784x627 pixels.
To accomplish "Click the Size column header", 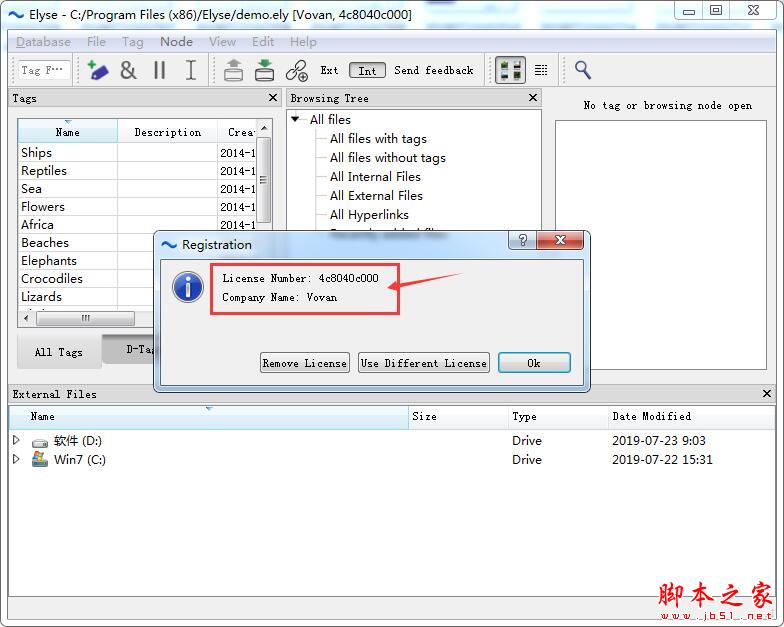I will 458,416.
